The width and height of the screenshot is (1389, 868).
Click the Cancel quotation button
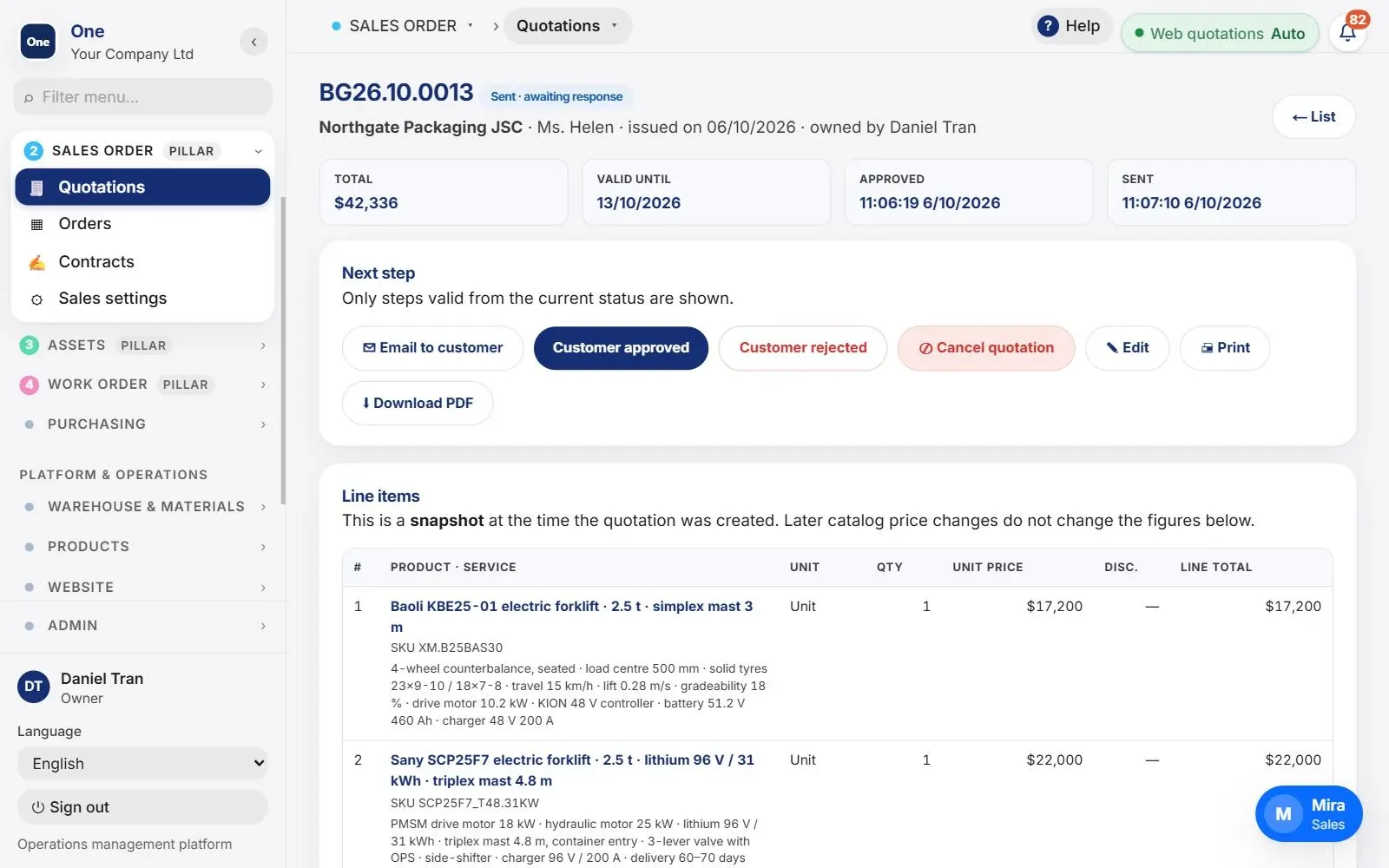[986, 348]
